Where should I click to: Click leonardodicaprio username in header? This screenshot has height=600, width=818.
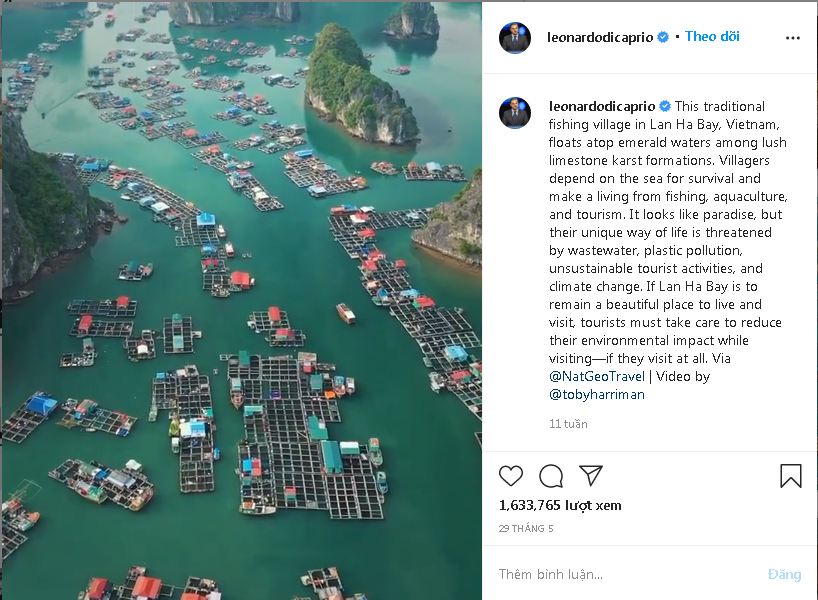click(600, 37)
